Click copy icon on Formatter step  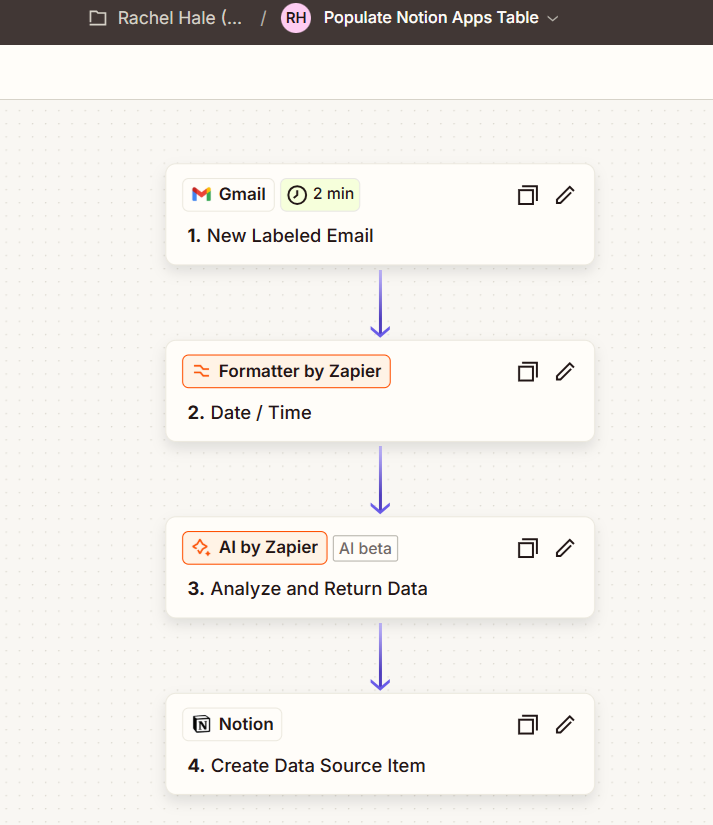[527, 372]
